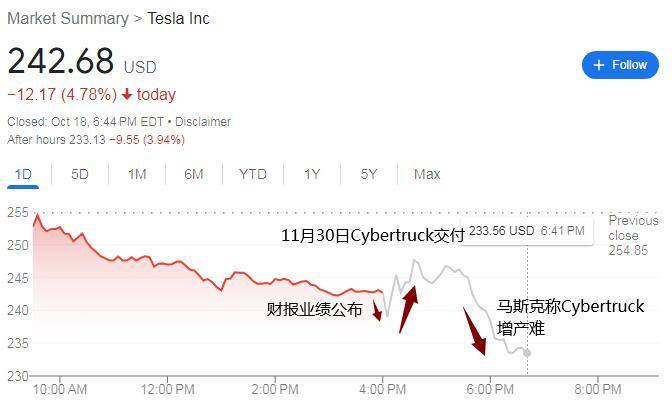Viewport: 672px width, 407px height.
Task: Click the 242.68 stock price
Action: pyautogui.click(x=61, y=62)
